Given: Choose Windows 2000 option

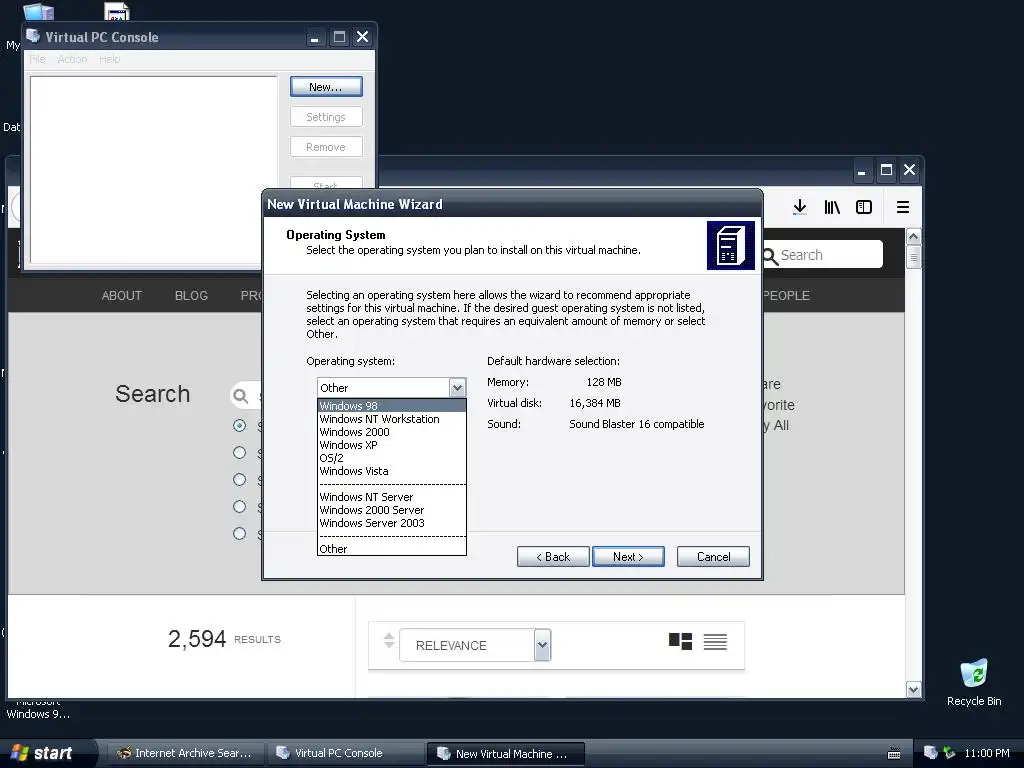Looking at the screenshot, I should [x=392, y=432].
